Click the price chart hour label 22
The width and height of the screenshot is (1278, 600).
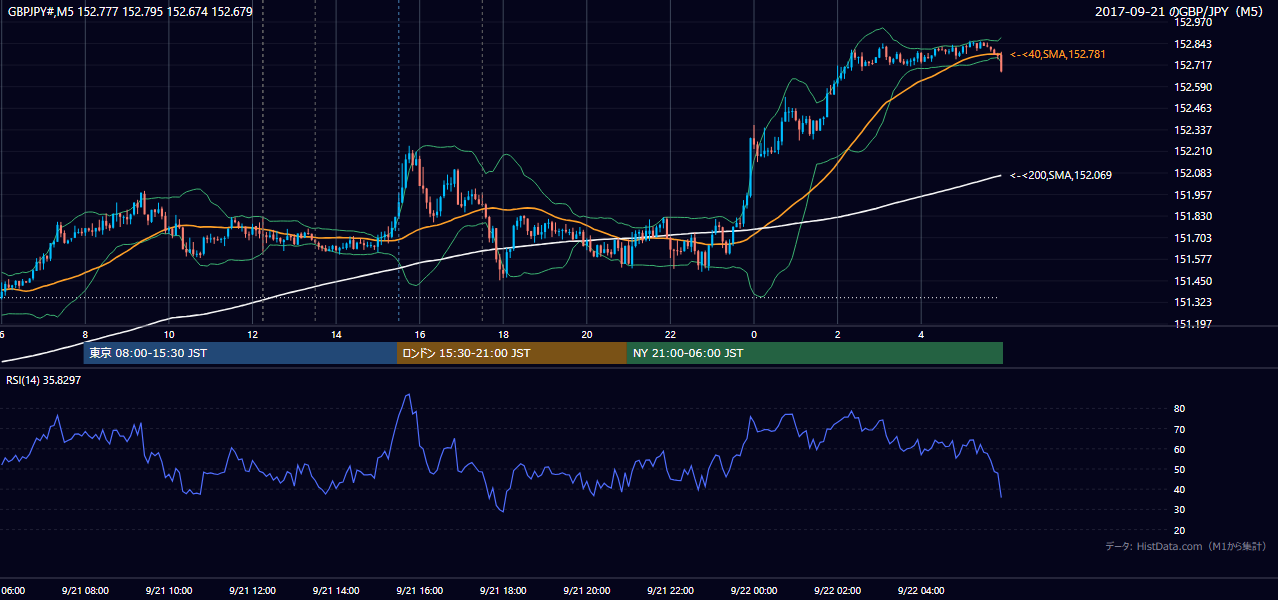pyautogui.click(x=670, y=335)
